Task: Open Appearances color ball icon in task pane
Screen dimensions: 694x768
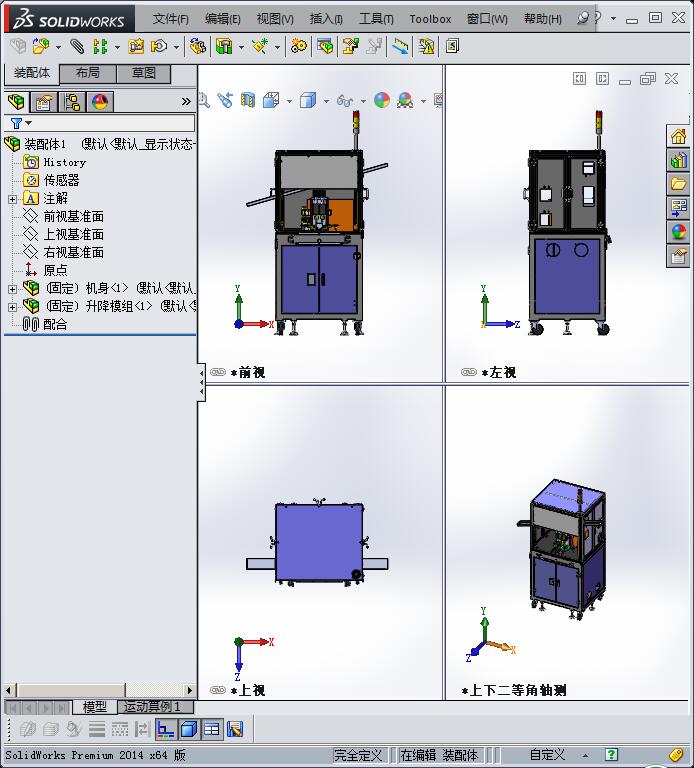Action: (678, 232)
